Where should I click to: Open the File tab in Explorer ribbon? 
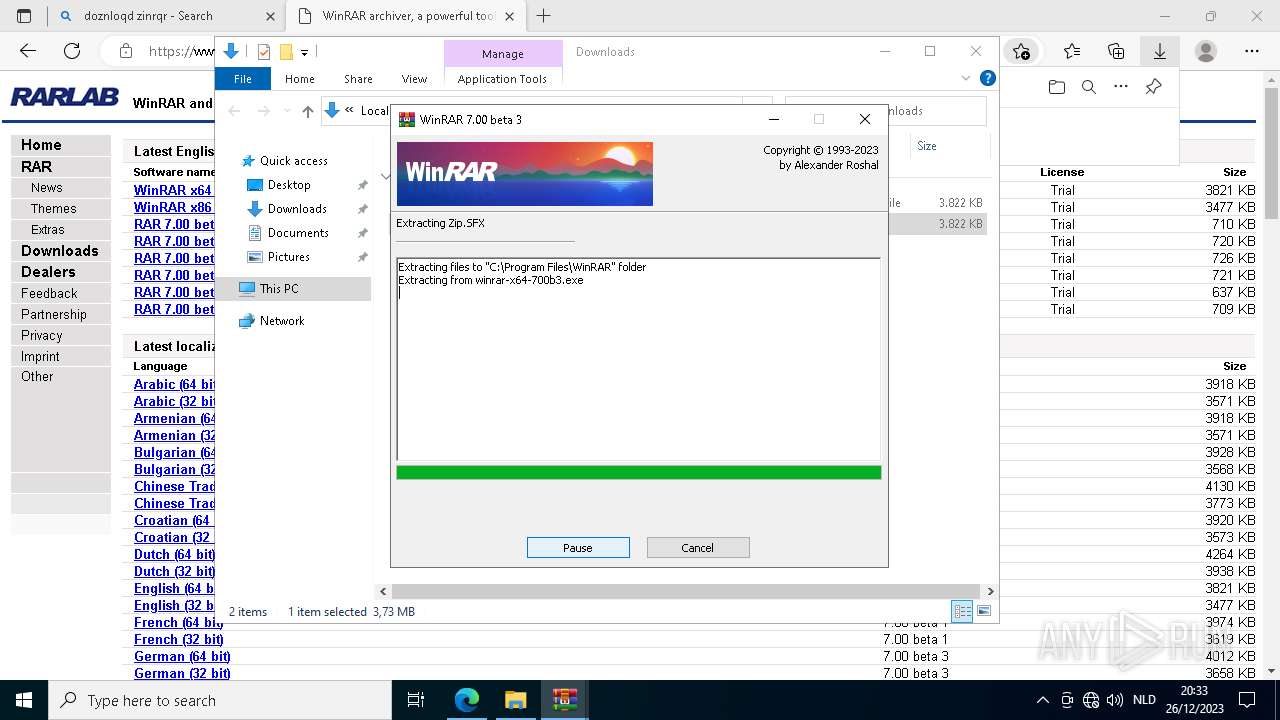click(x=243, y=79)
